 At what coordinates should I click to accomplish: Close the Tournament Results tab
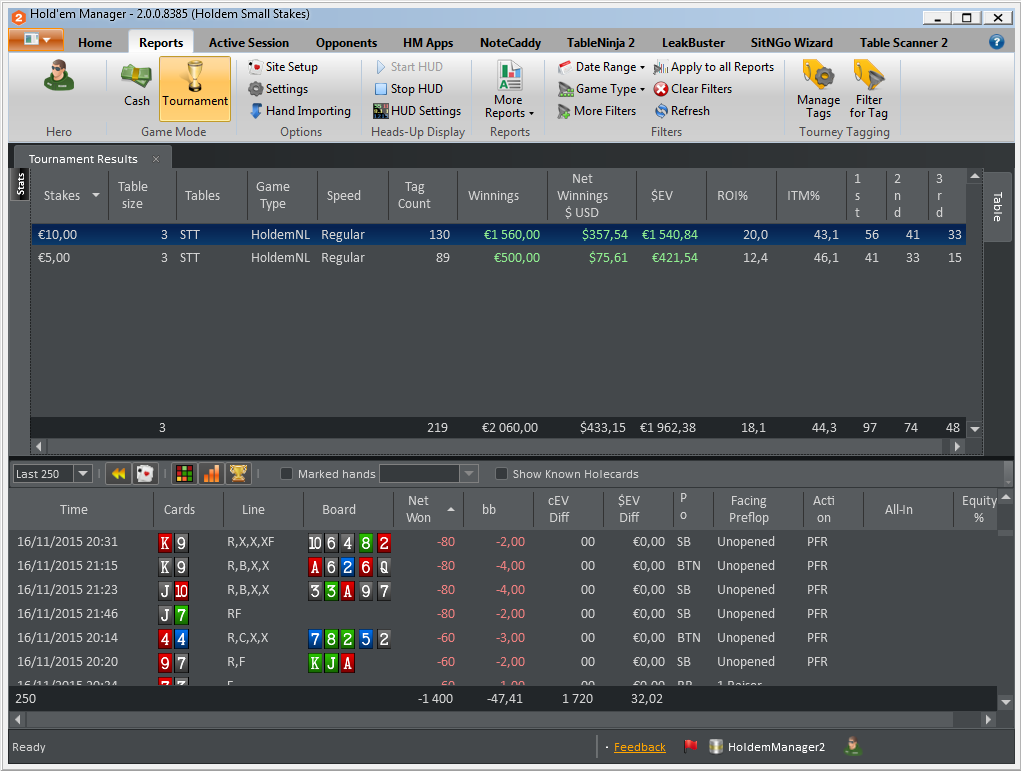click(x=156, y=159)
